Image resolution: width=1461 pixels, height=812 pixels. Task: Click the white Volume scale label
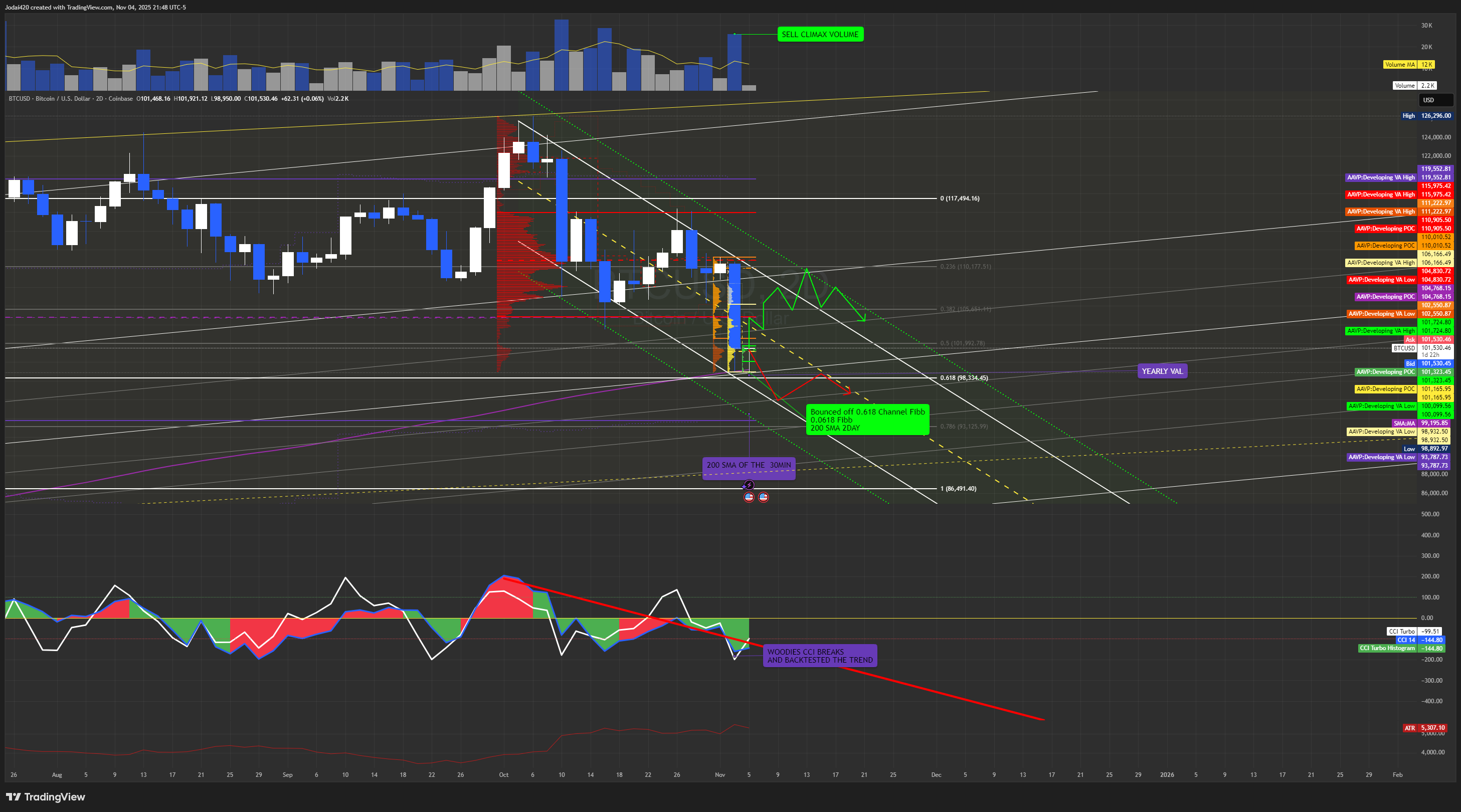coord(1404,86)
